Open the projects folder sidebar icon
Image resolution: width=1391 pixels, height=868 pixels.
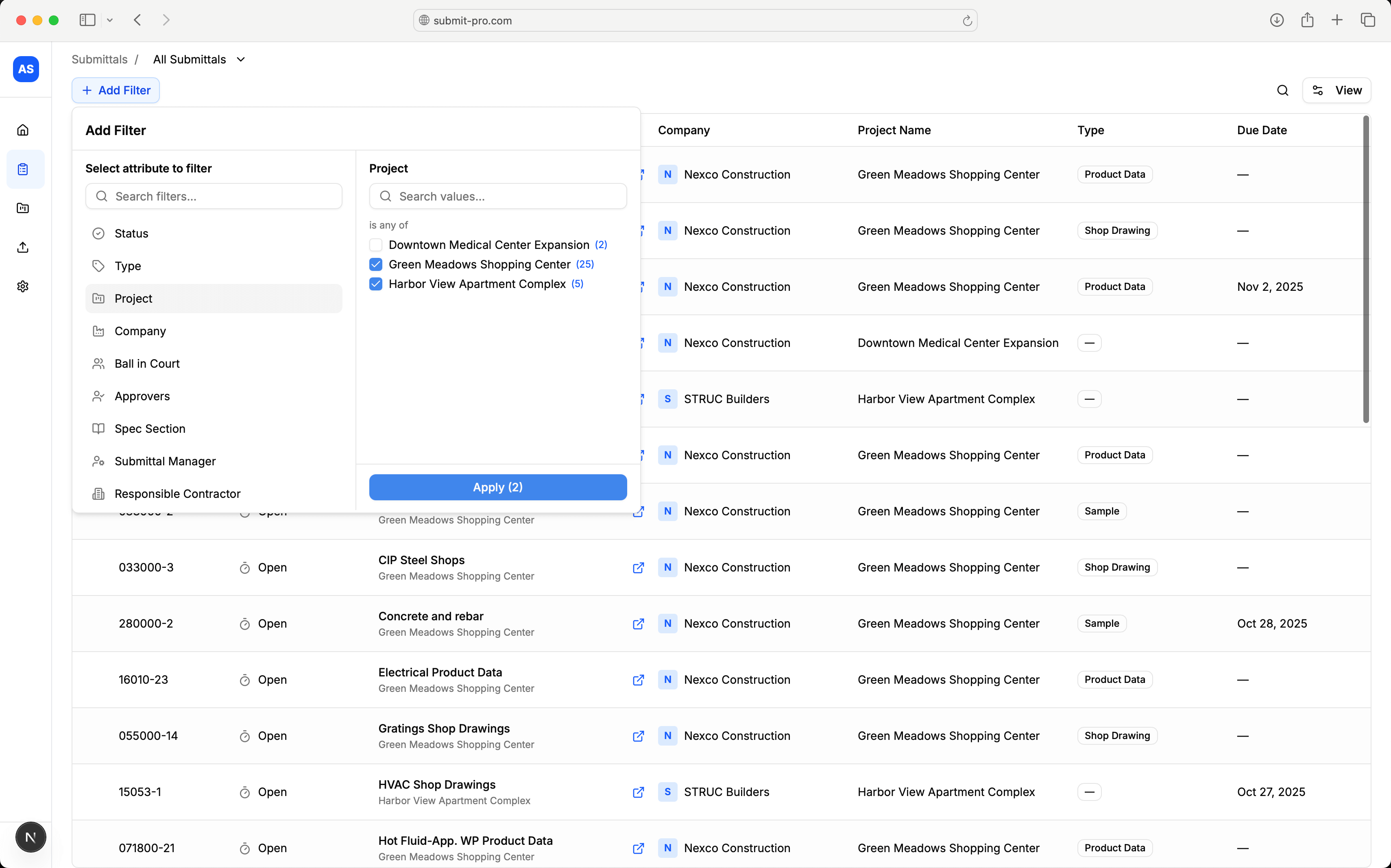click(x=23, y=208)
